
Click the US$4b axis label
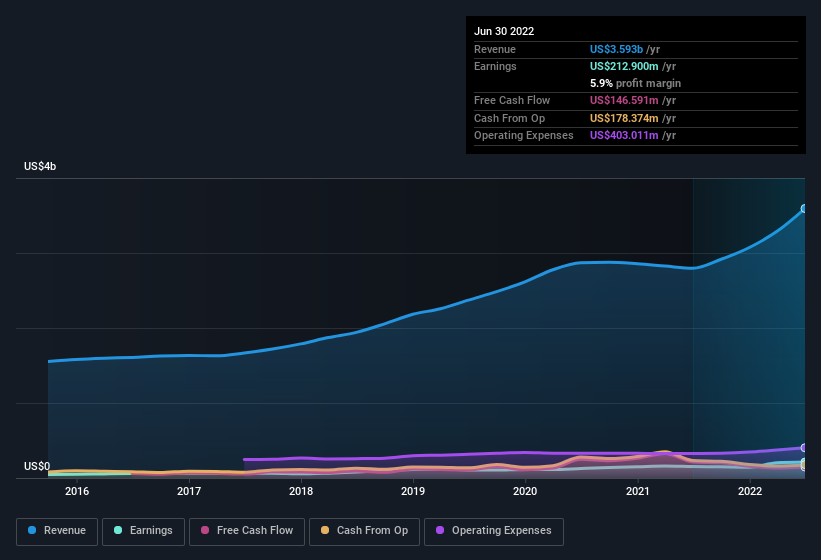point(40,166)
